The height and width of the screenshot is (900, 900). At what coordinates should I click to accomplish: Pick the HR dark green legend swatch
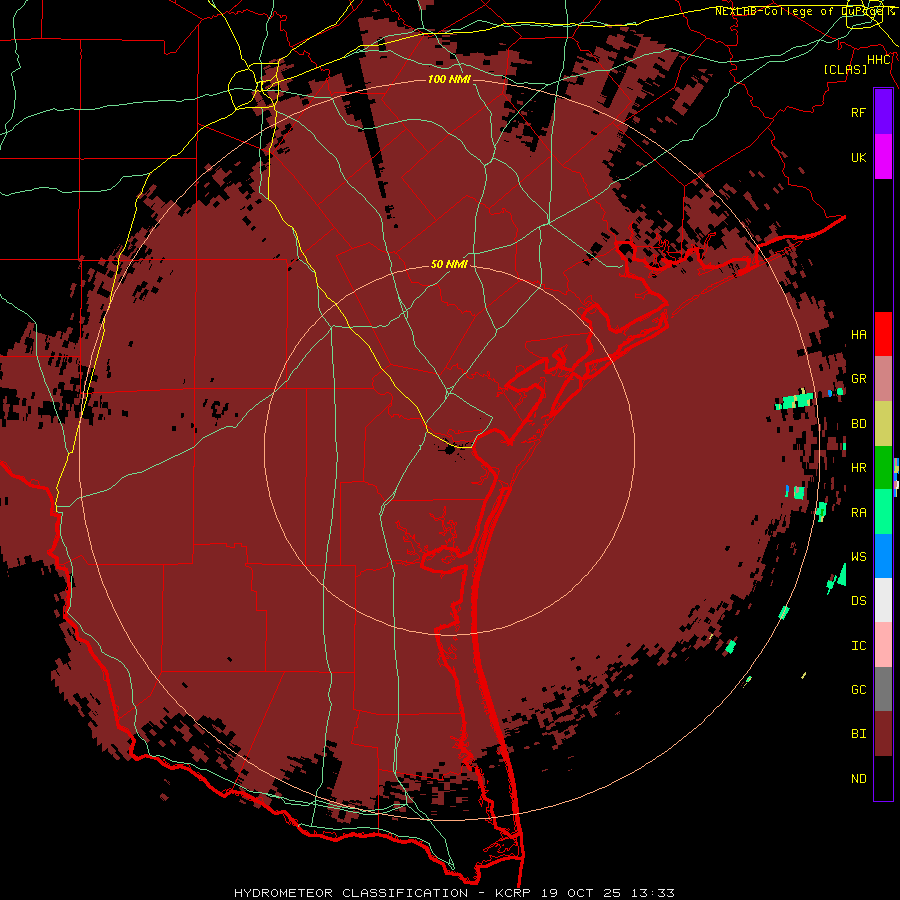coord(883,468)
